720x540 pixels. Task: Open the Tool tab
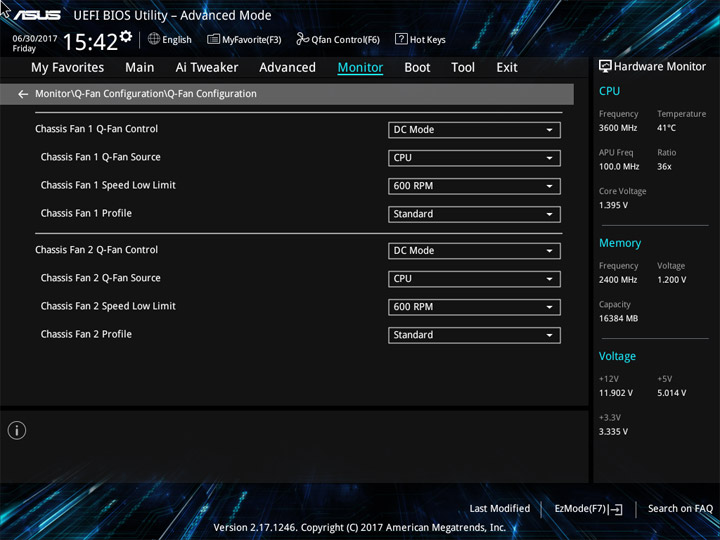pyautogui.click(x=463, y=68)
